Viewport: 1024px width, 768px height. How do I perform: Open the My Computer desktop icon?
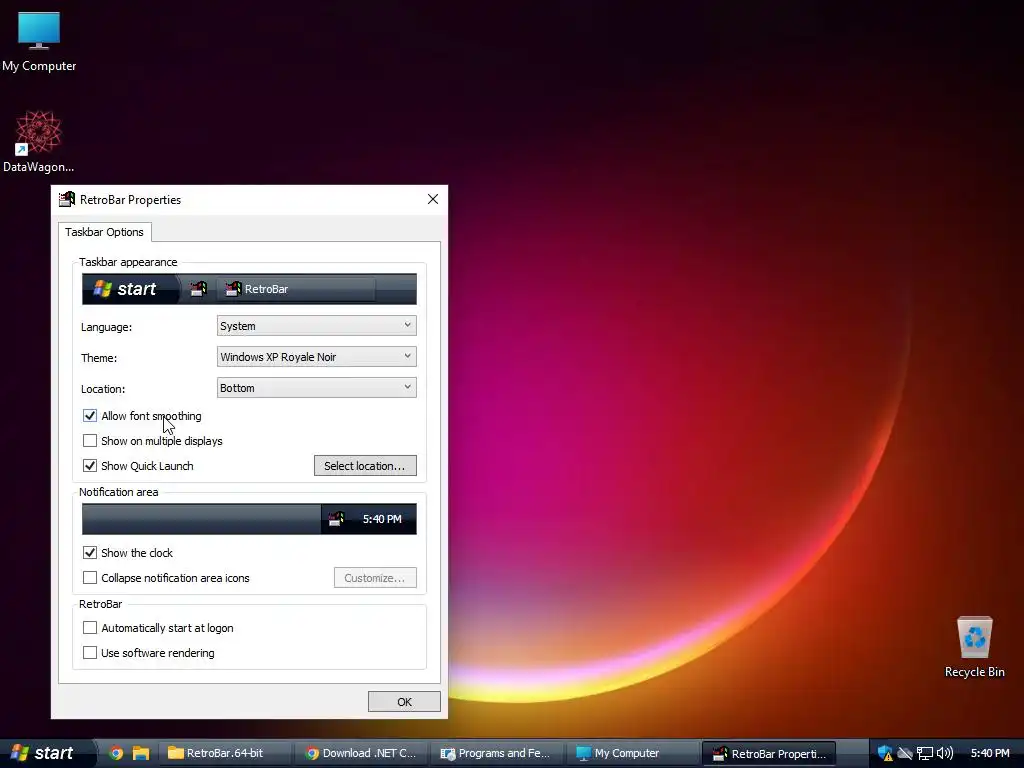click(x=39, y=40)
